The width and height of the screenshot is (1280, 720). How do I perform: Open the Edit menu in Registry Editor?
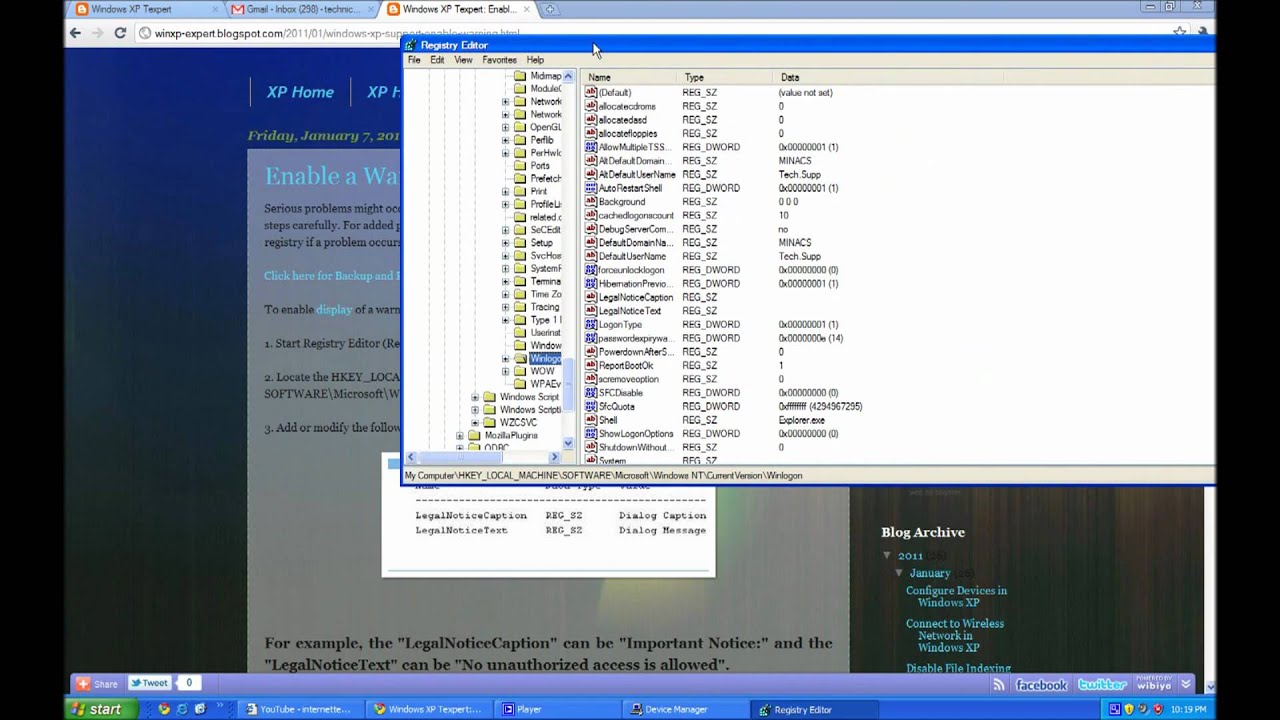click(437, 60)
